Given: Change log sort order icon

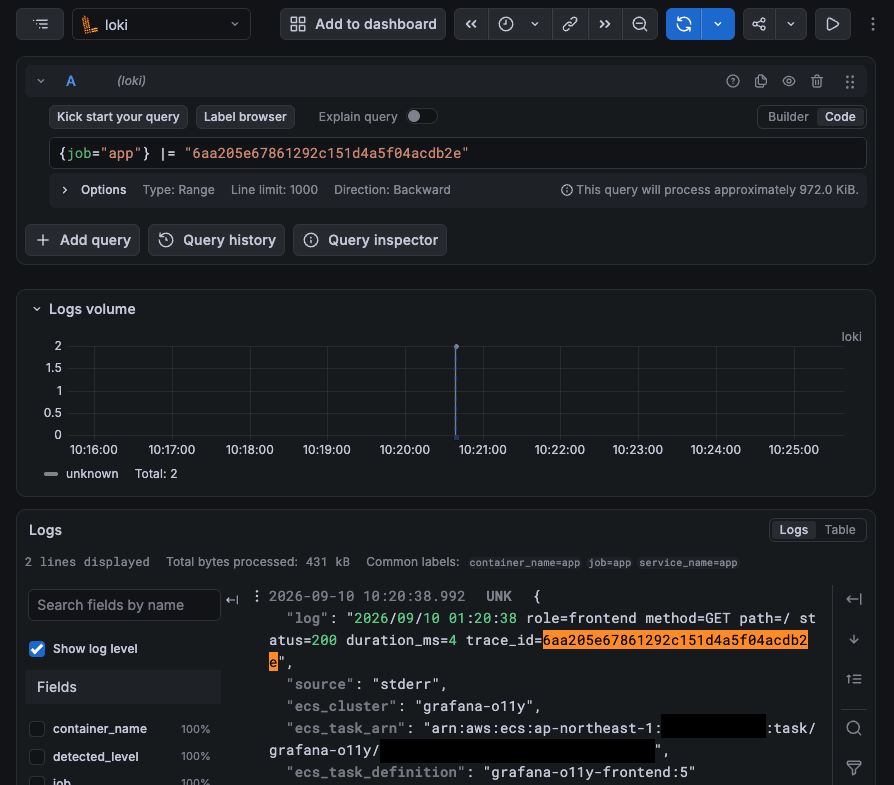Looking at the screenshot, I should 854,679.
